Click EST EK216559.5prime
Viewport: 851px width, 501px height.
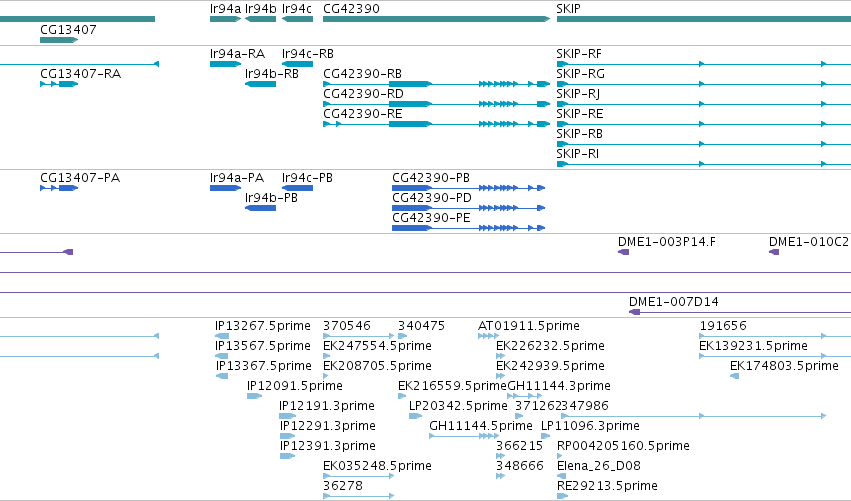pos(452,386)
